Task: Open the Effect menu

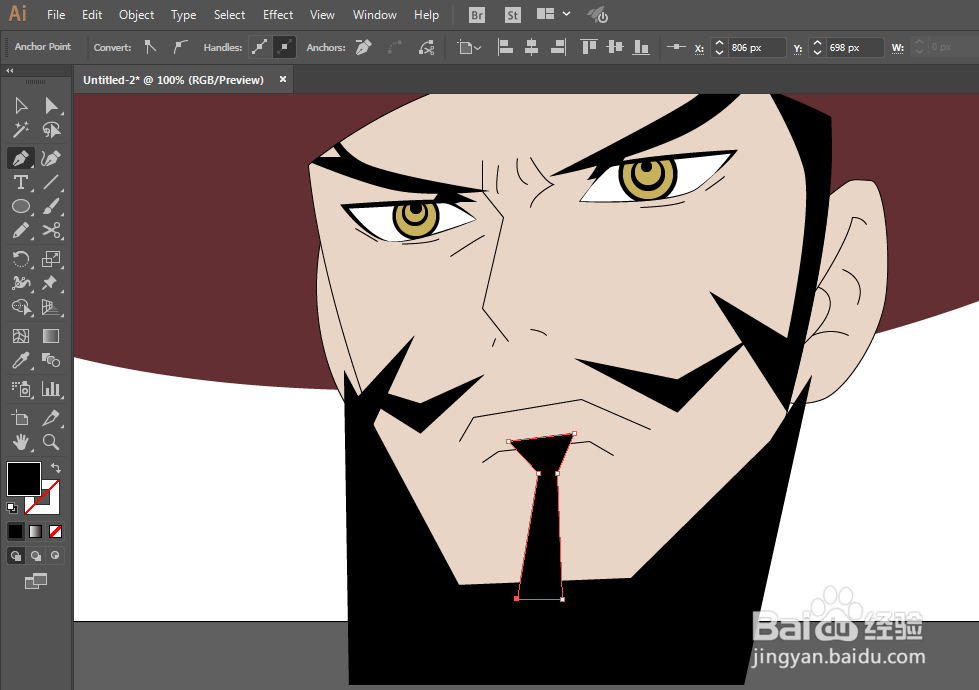Action: point(278,15)
